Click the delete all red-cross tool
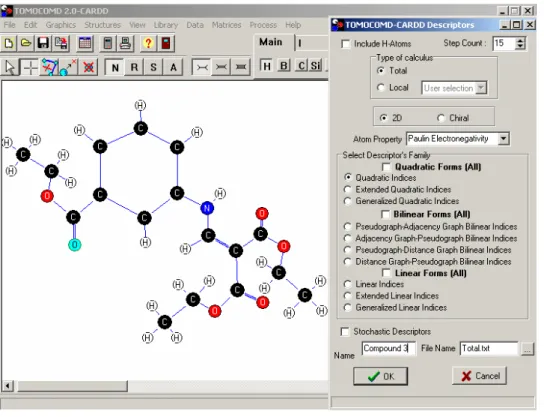Image resolution: width=544 pixels, height=417 pixels. [x=88, y=67]
